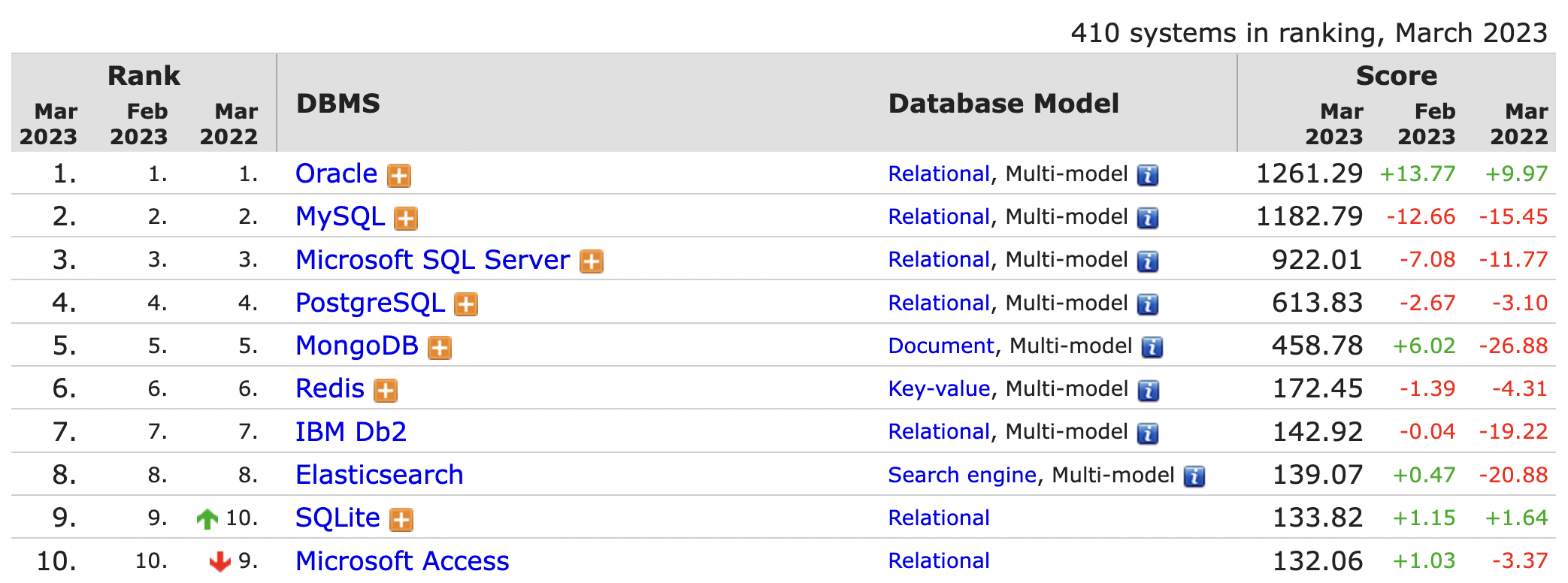Click the Key-value model link for Redis
Image resolution: width=1568 pixels, height=583 pixels.
pos(939,388)
